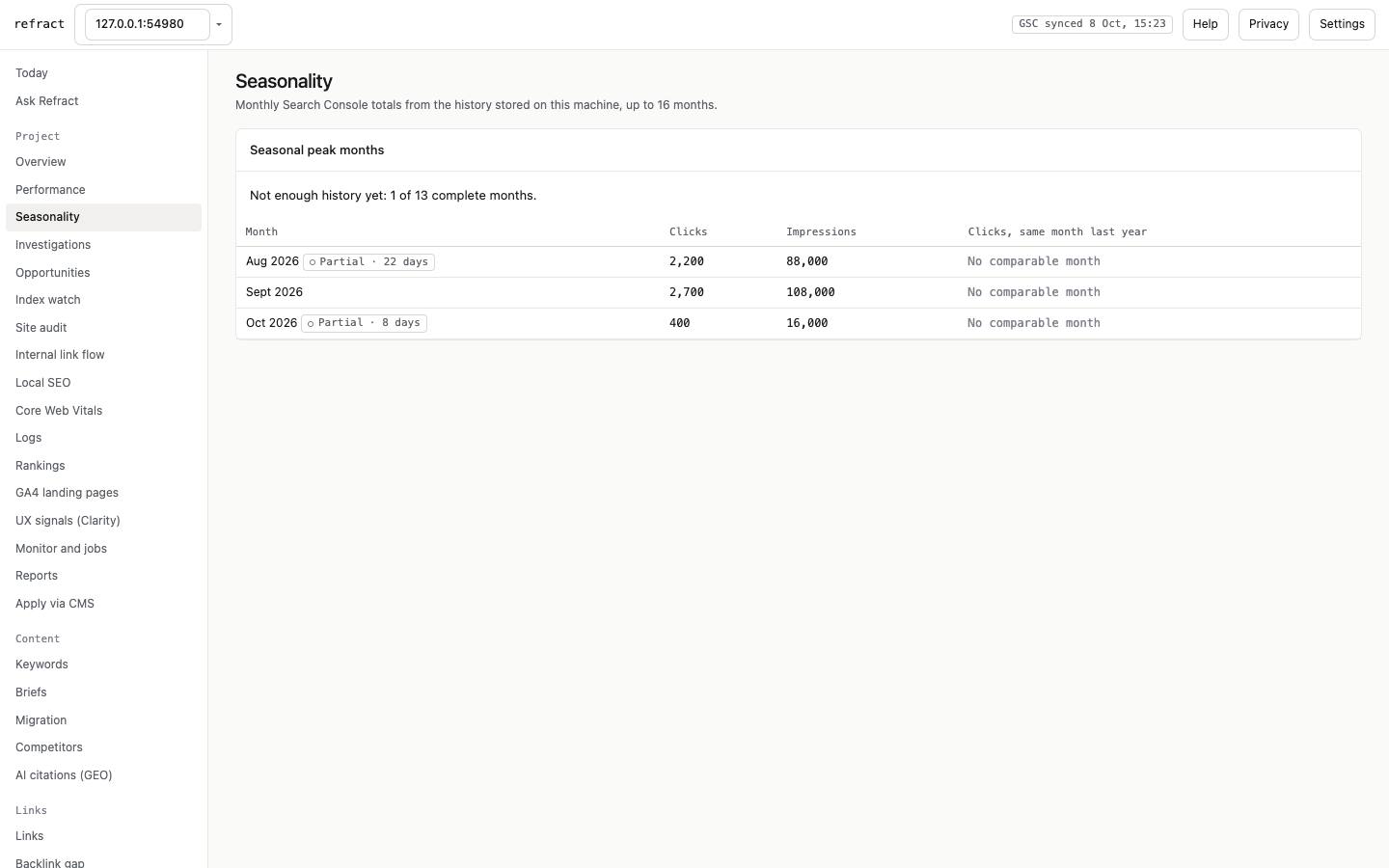Click the Clicks column header

coord(689,232)
